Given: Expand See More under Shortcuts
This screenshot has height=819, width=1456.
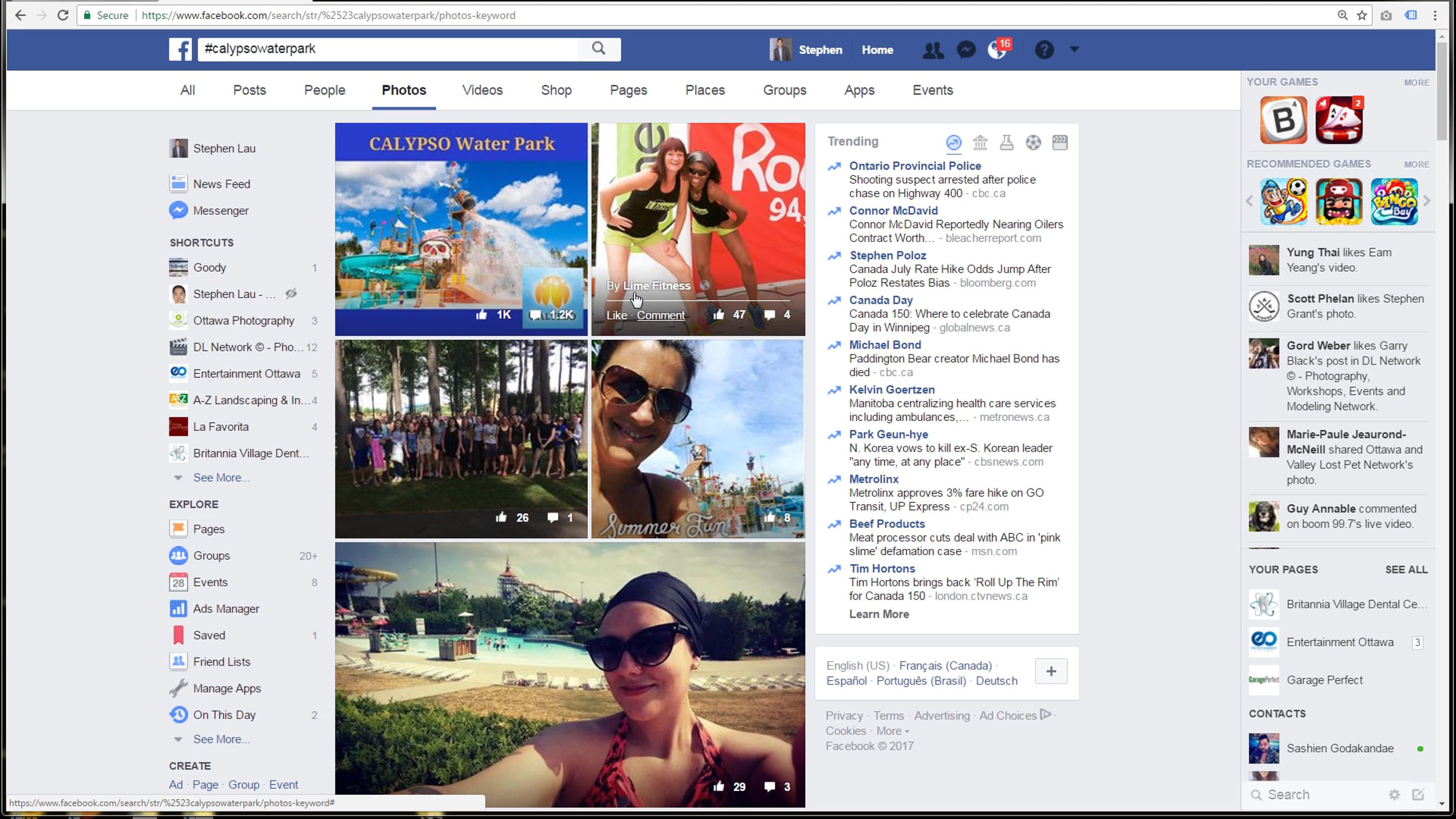Looking at the screenshot, I should [x=221, y=478].
